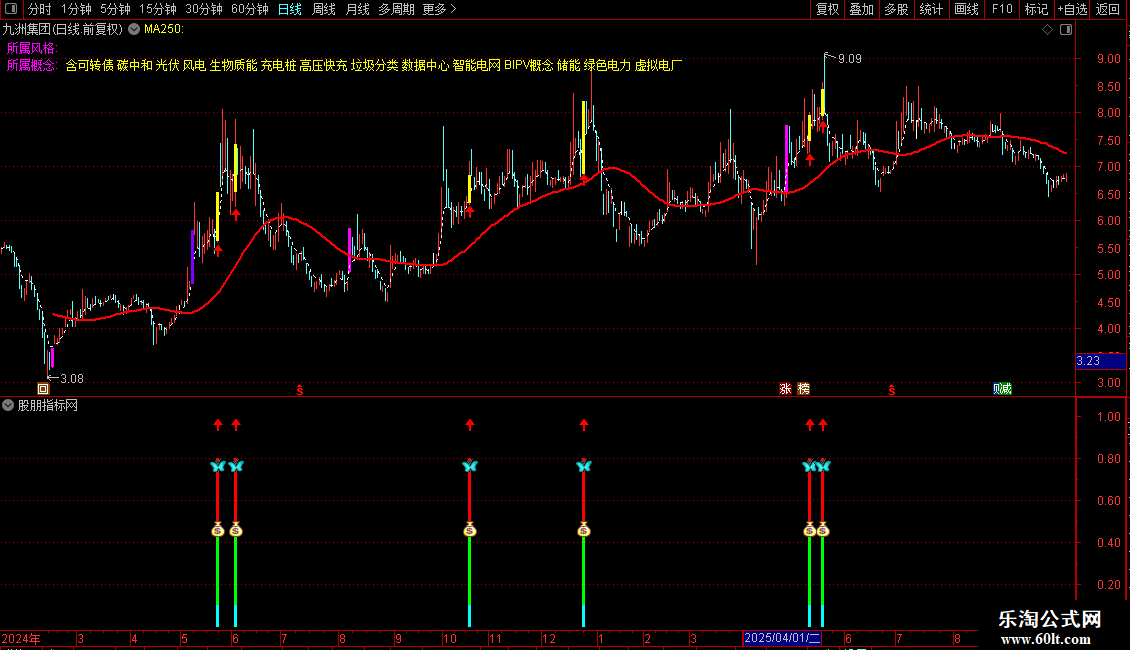Open F10 company information
Viewport: 1130px width, 650px height.
(x=1002, y=9)
